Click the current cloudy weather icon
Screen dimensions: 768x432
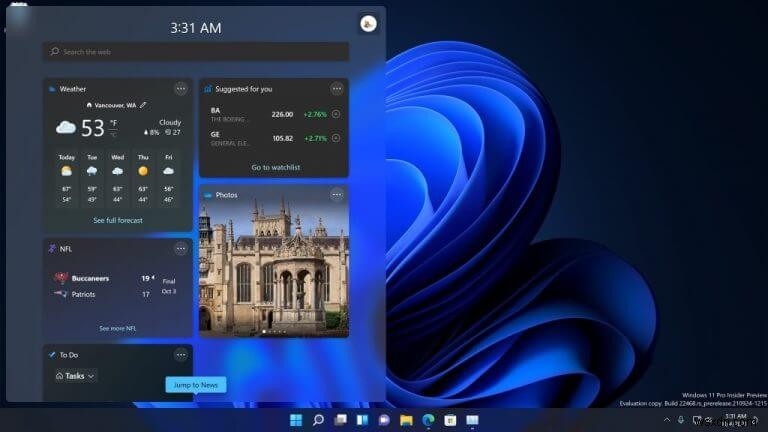click(66, 128)
